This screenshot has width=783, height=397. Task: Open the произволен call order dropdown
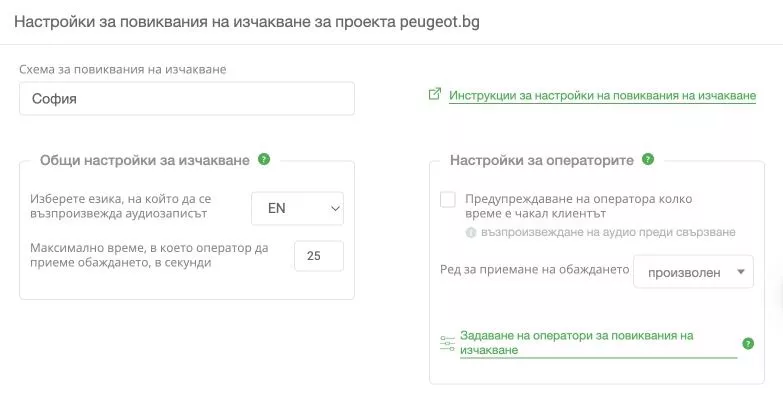tap(693, 272)
